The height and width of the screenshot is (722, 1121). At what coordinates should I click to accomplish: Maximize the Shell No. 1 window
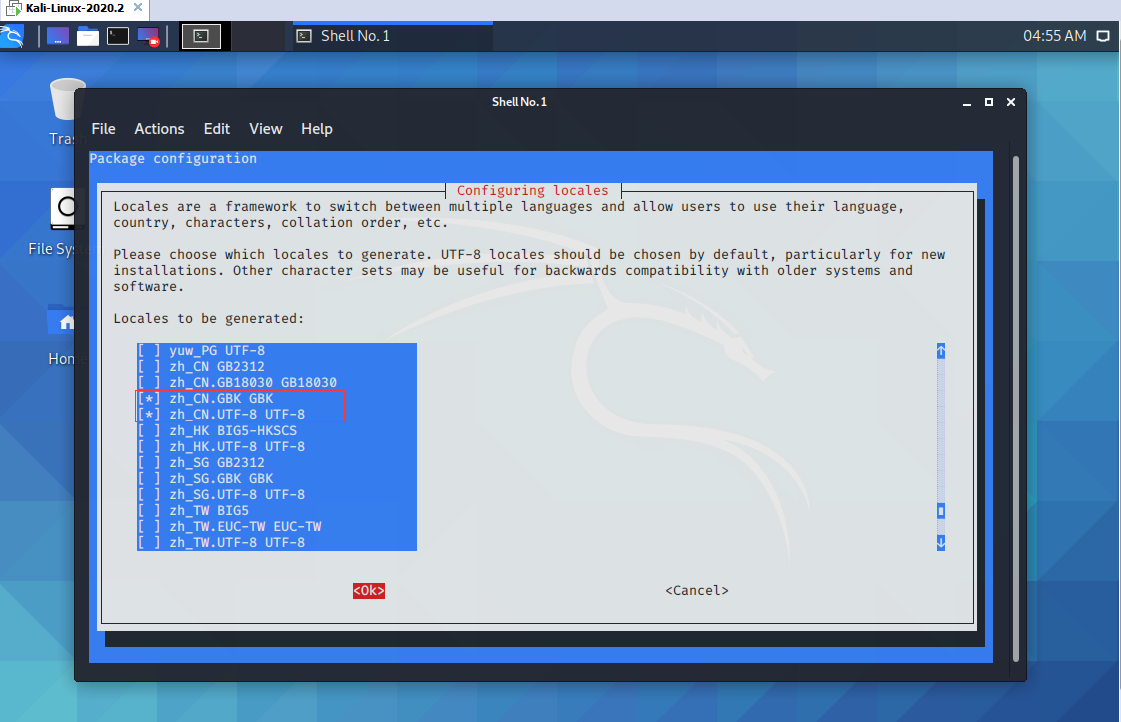coord(989,102)
